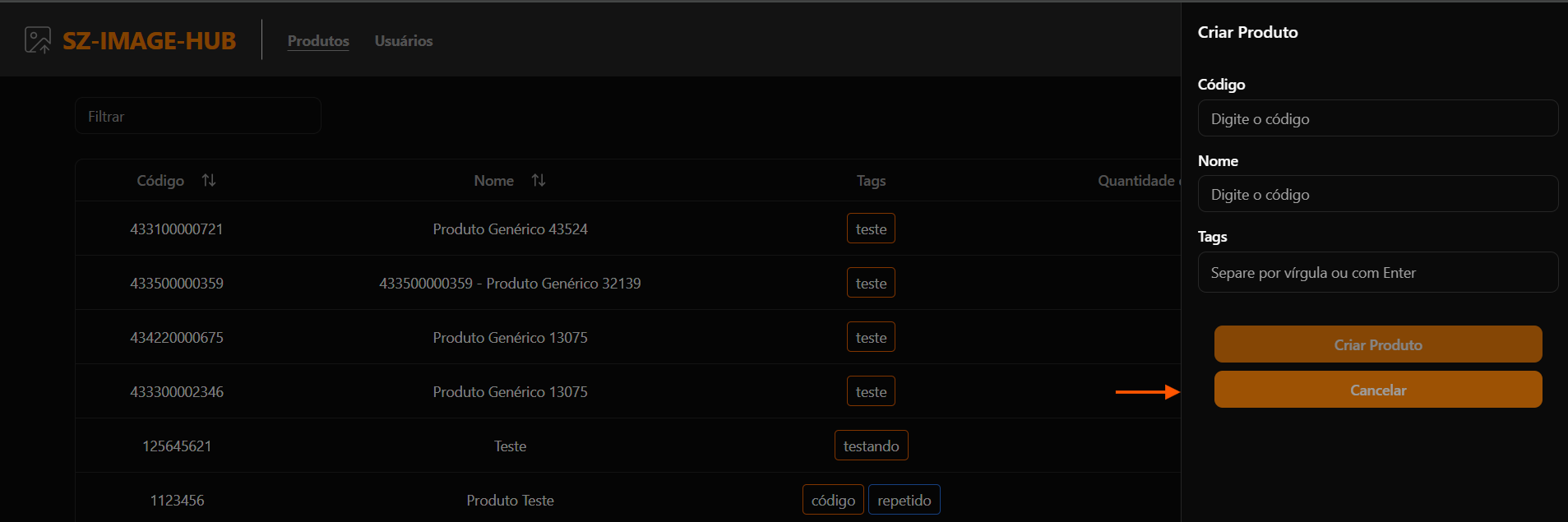
Task: Sort table by Nome arrows icon
Action: pos(539,180)
